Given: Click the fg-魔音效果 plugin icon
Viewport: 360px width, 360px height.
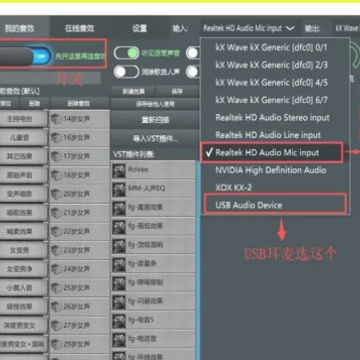Looking at the screenshot, I should pyautogui.click(x=119, y=208).
